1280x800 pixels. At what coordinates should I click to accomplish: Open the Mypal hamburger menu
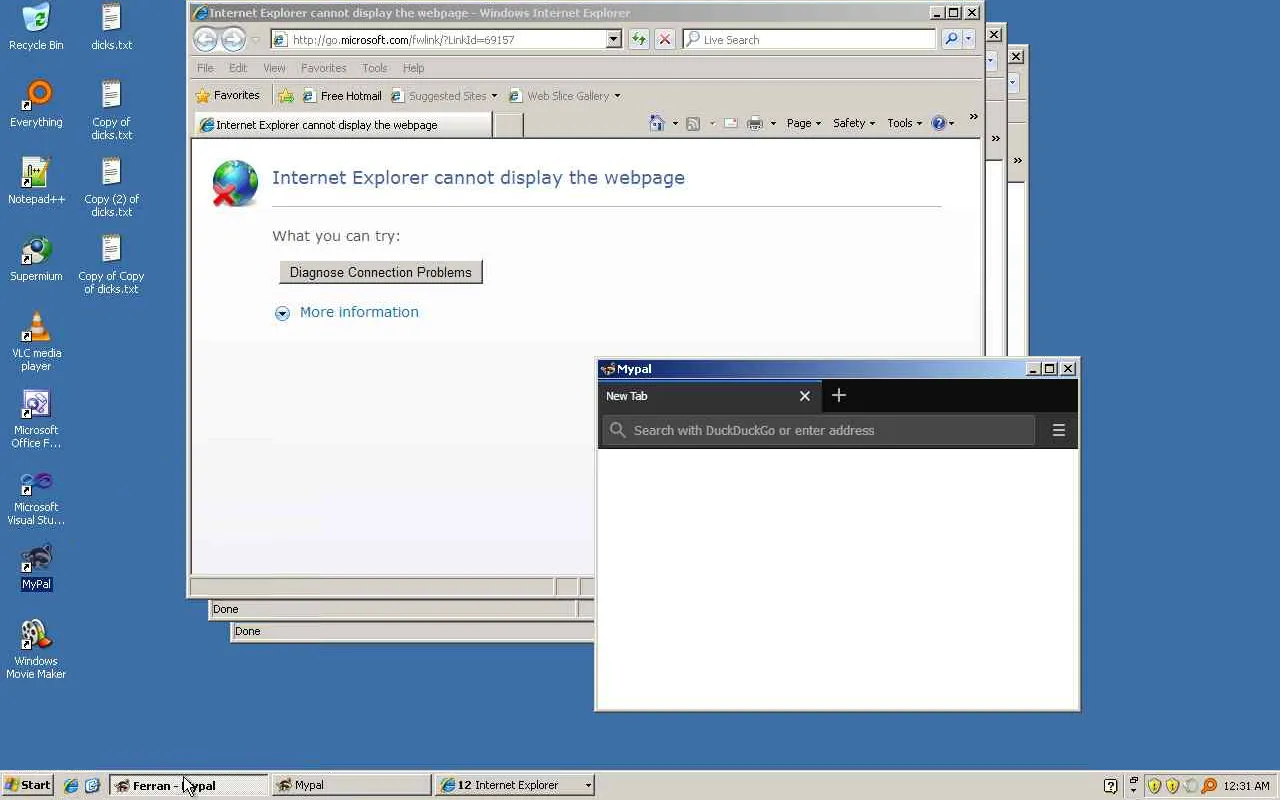[1059, 430]
